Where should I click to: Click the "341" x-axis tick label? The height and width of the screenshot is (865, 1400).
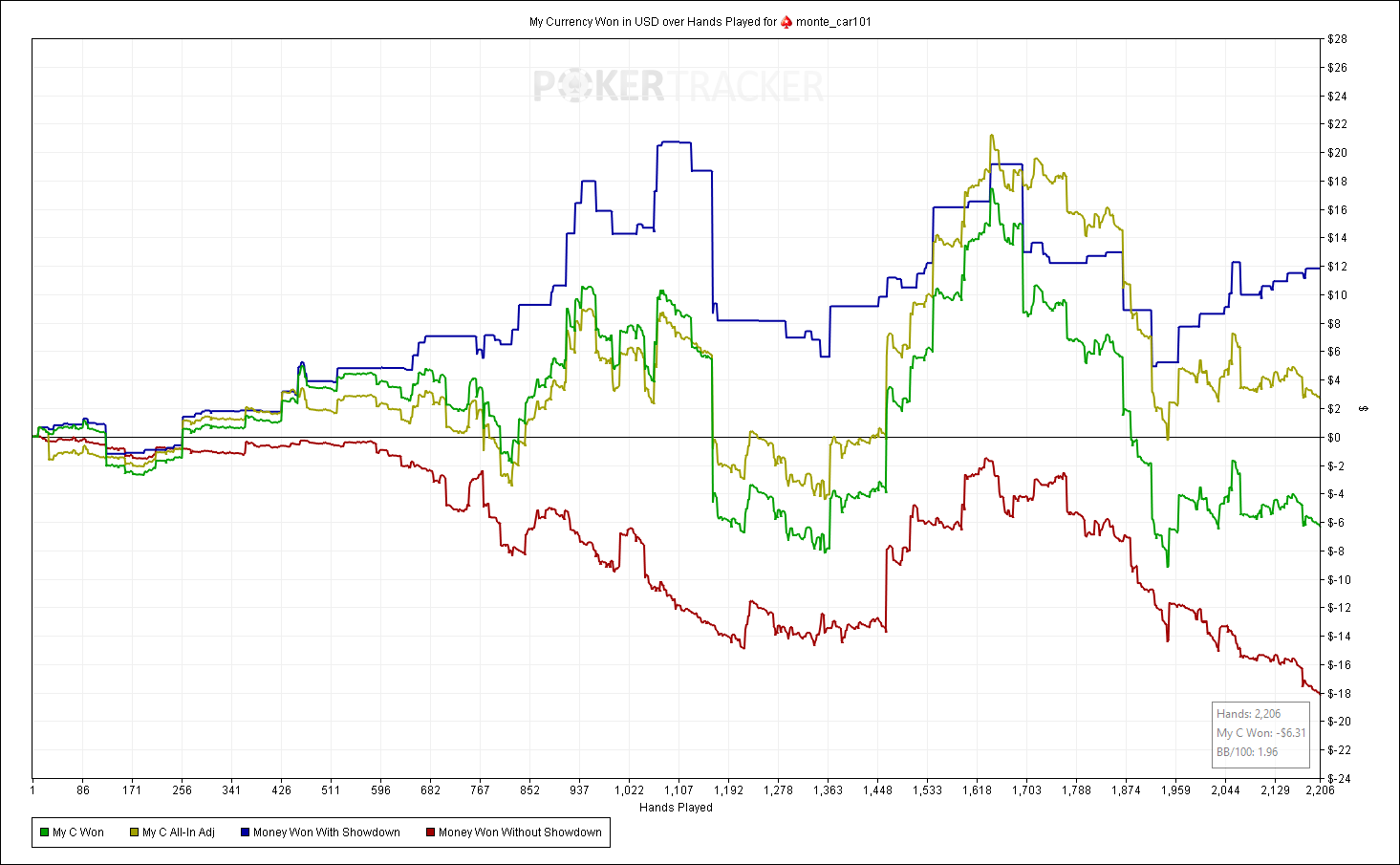(x=231, y=790)
